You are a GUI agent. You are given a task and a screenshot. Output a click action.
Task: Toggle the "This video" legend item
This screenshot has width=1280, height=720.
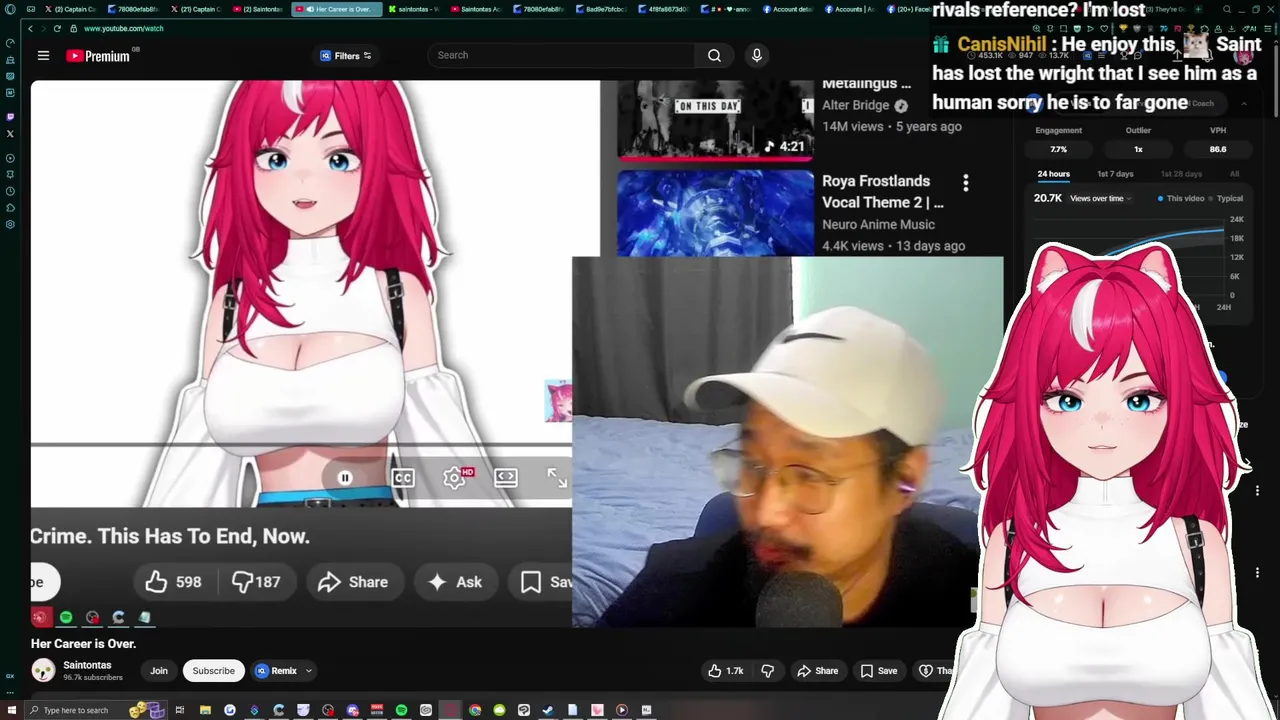pyautogui.click(x=1181, y=198)
